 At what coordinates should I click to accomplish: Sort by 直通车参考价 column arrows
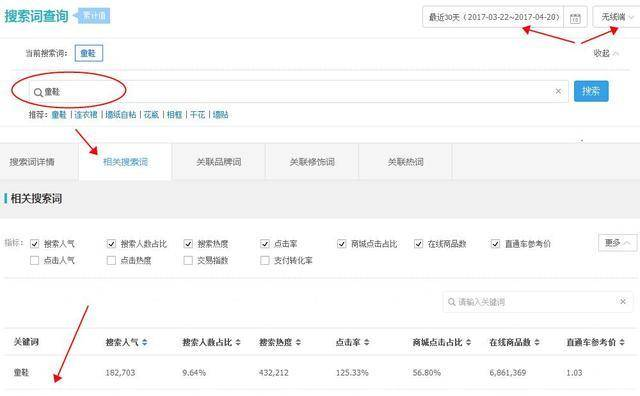(622, 342)
